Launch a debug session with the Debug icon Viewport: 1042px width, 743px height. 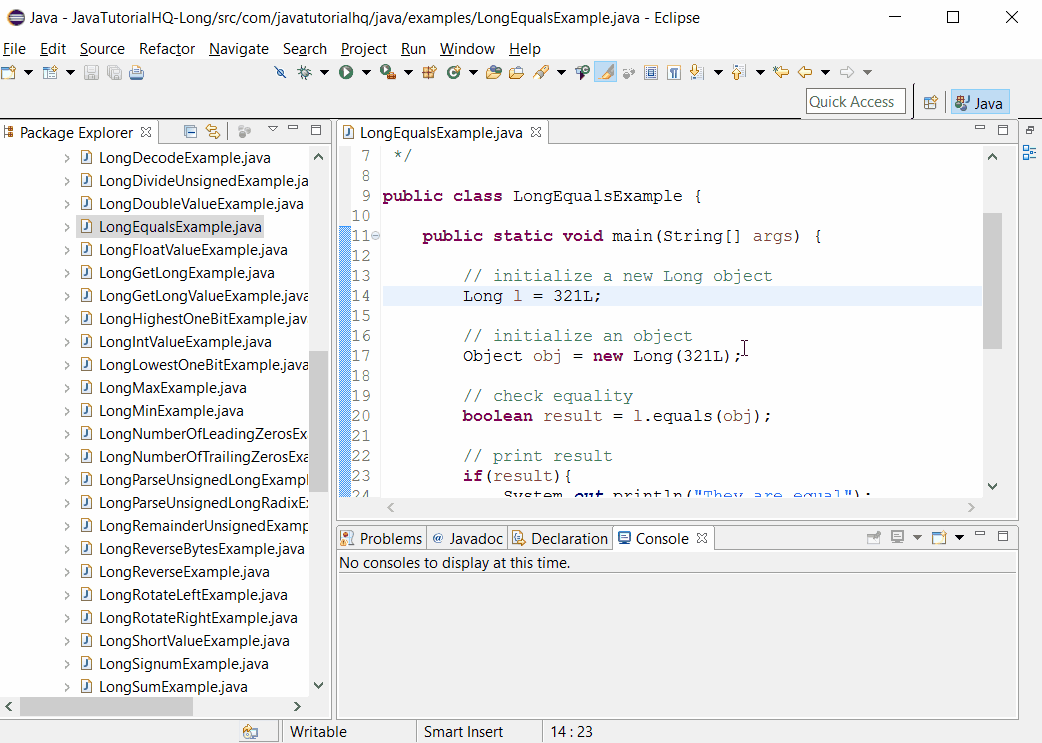[x=305, y=72]
